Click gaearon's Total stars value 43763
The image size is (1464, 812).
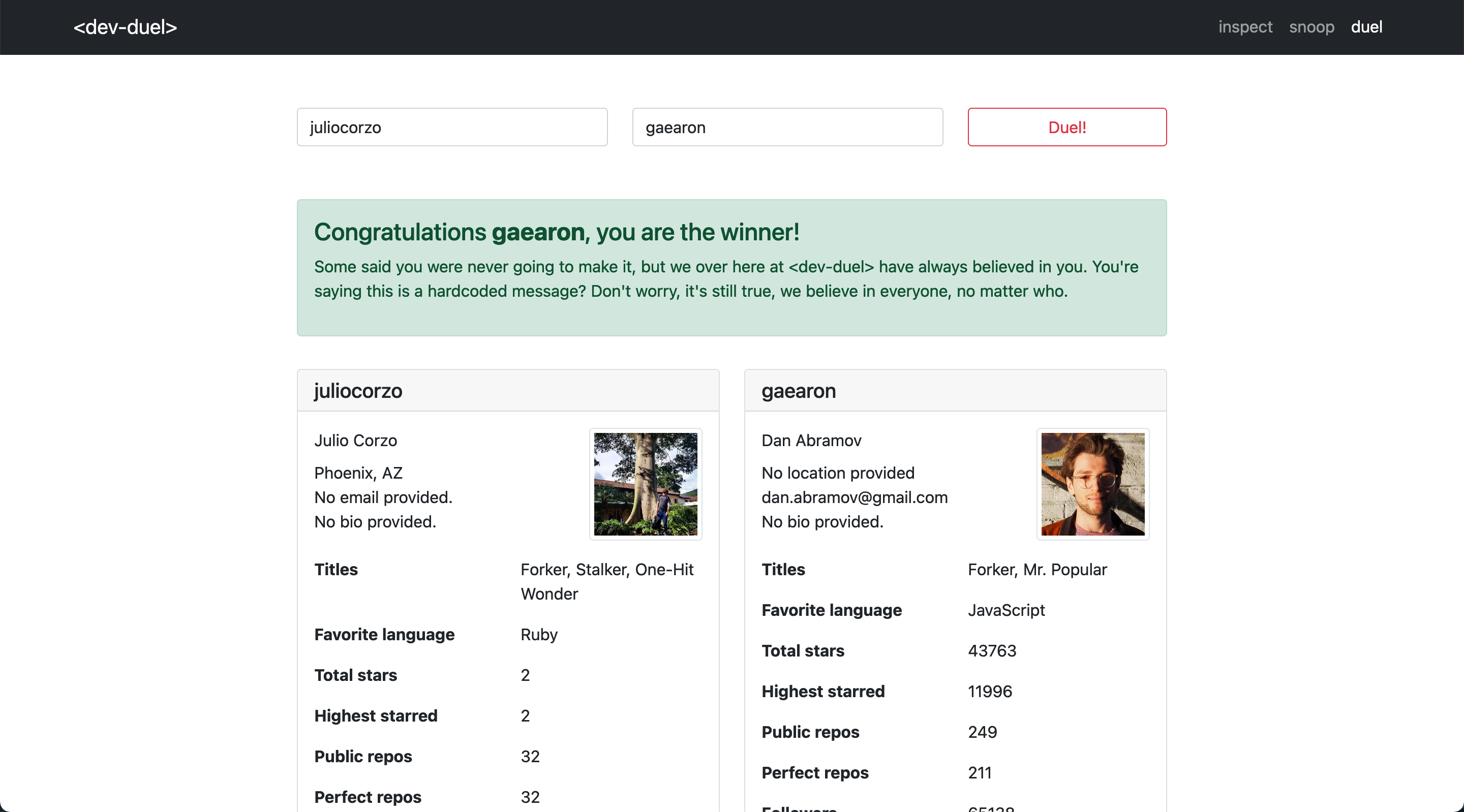coord(992,650)
